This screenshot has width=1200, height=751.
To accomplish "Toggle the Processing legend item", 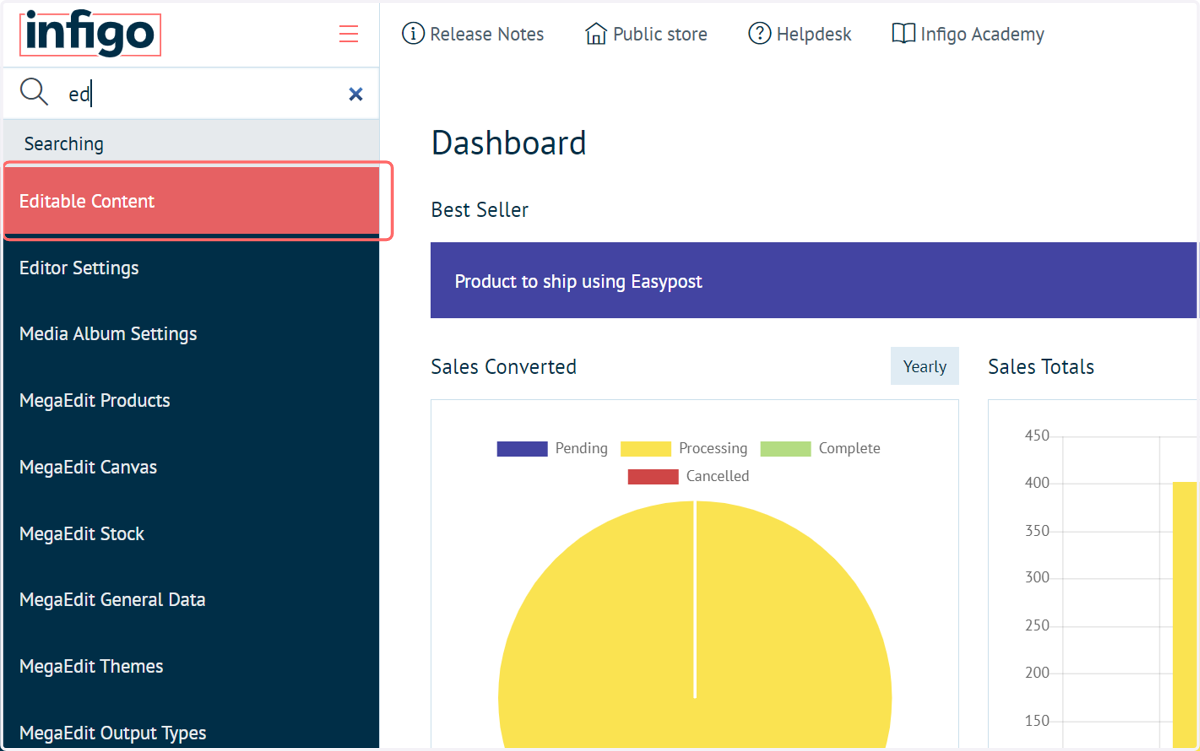I will click(x=684, y=448).
